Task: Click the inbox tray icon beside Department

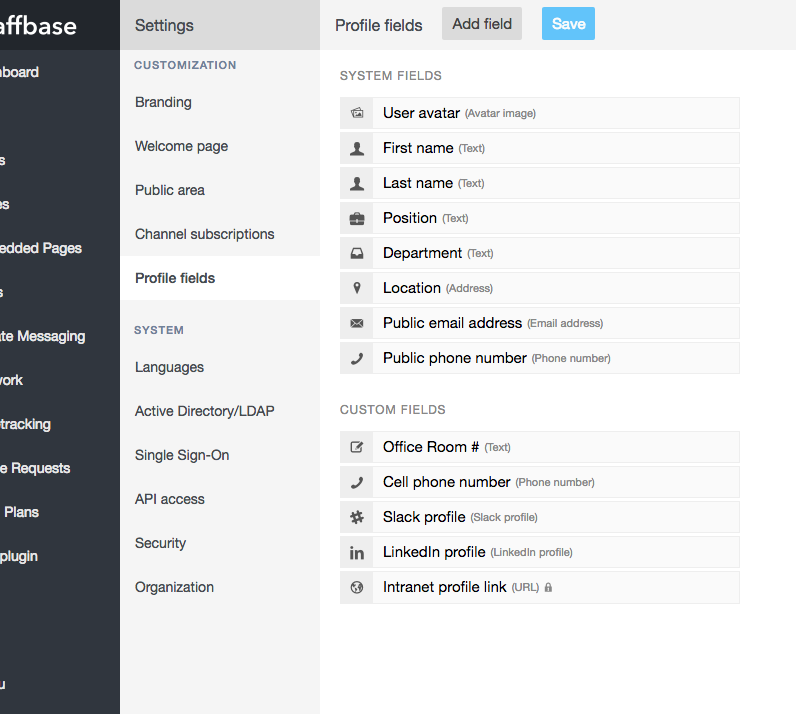Action: pos(357,253)
